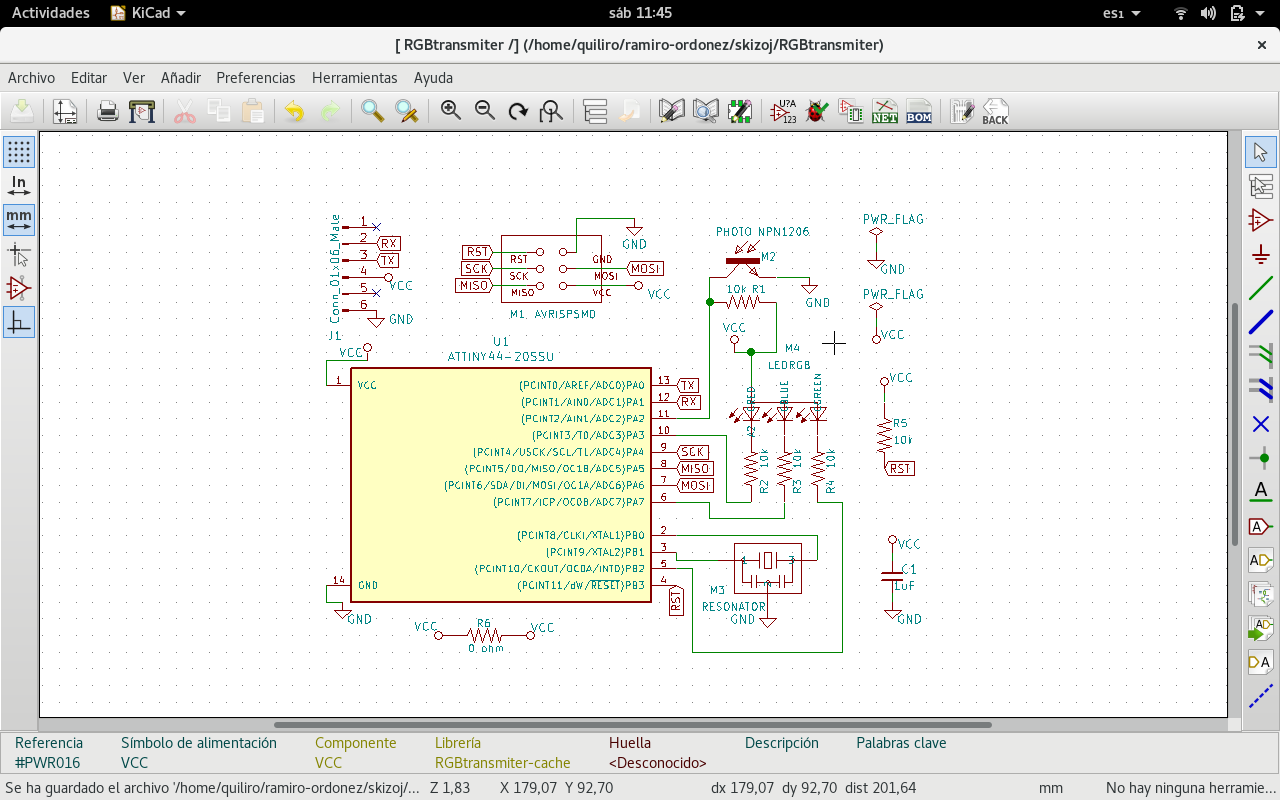This screenshot has width=1280, height=800.
Task: Open the Preferencias menu
Action: click(256, 77)
